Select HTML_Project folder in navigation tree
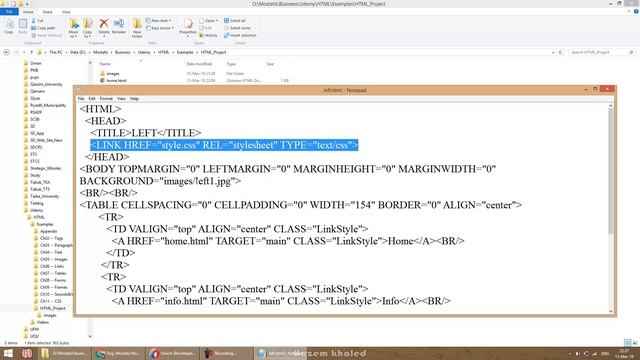Screen dimensions: 640x360 coord(52,308)
